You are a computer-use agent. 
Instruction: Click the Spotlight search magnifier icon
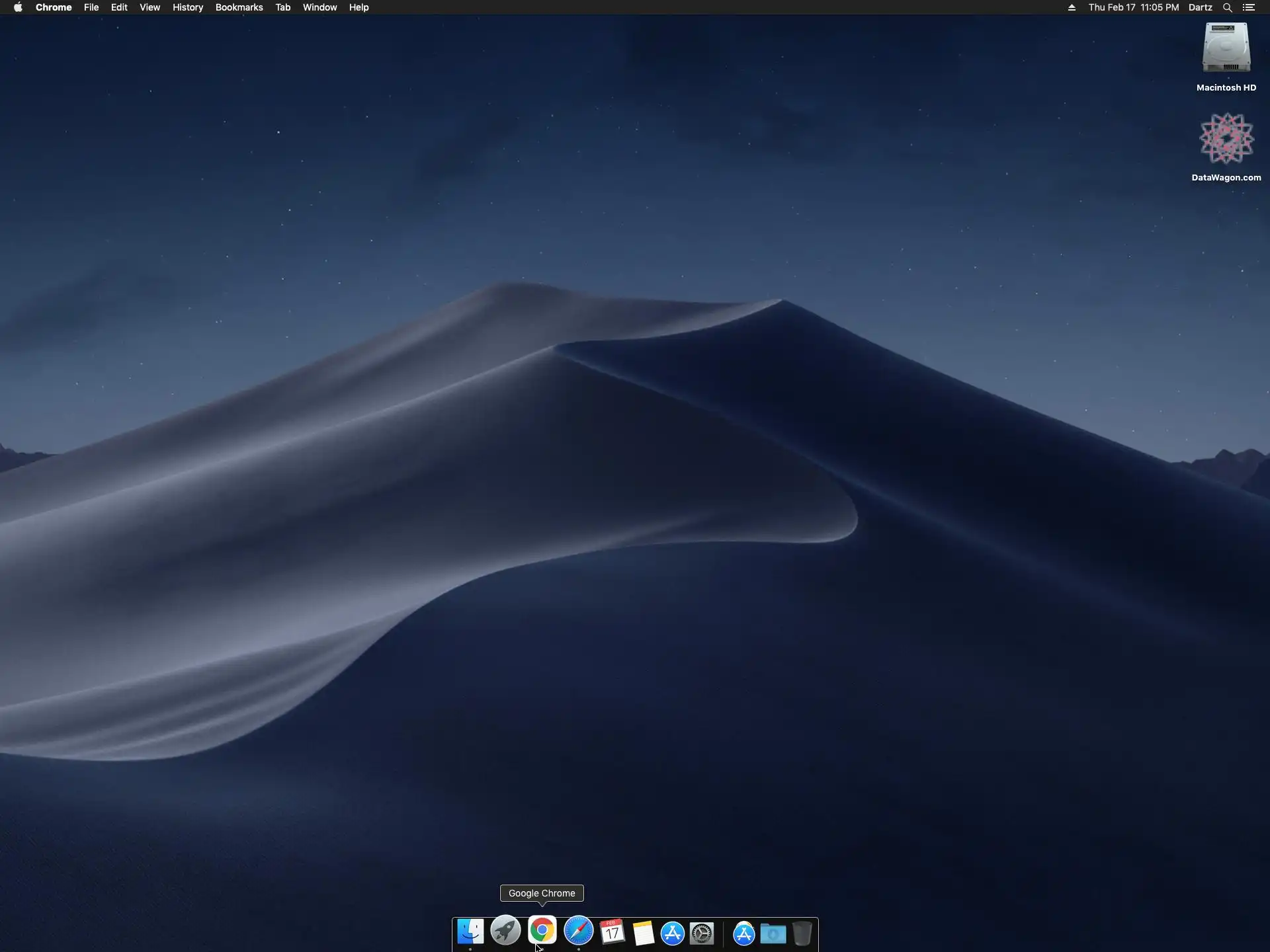pyautogui.click(x=1227, y=7)
